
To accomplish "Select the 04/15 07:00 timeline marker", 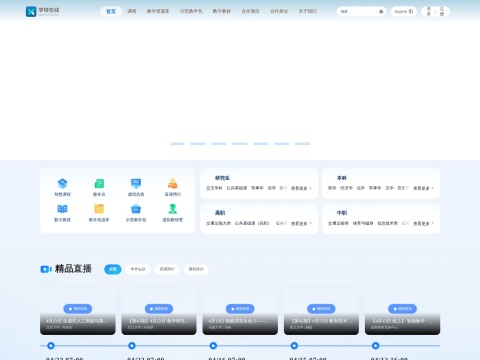I will (294, 346).
